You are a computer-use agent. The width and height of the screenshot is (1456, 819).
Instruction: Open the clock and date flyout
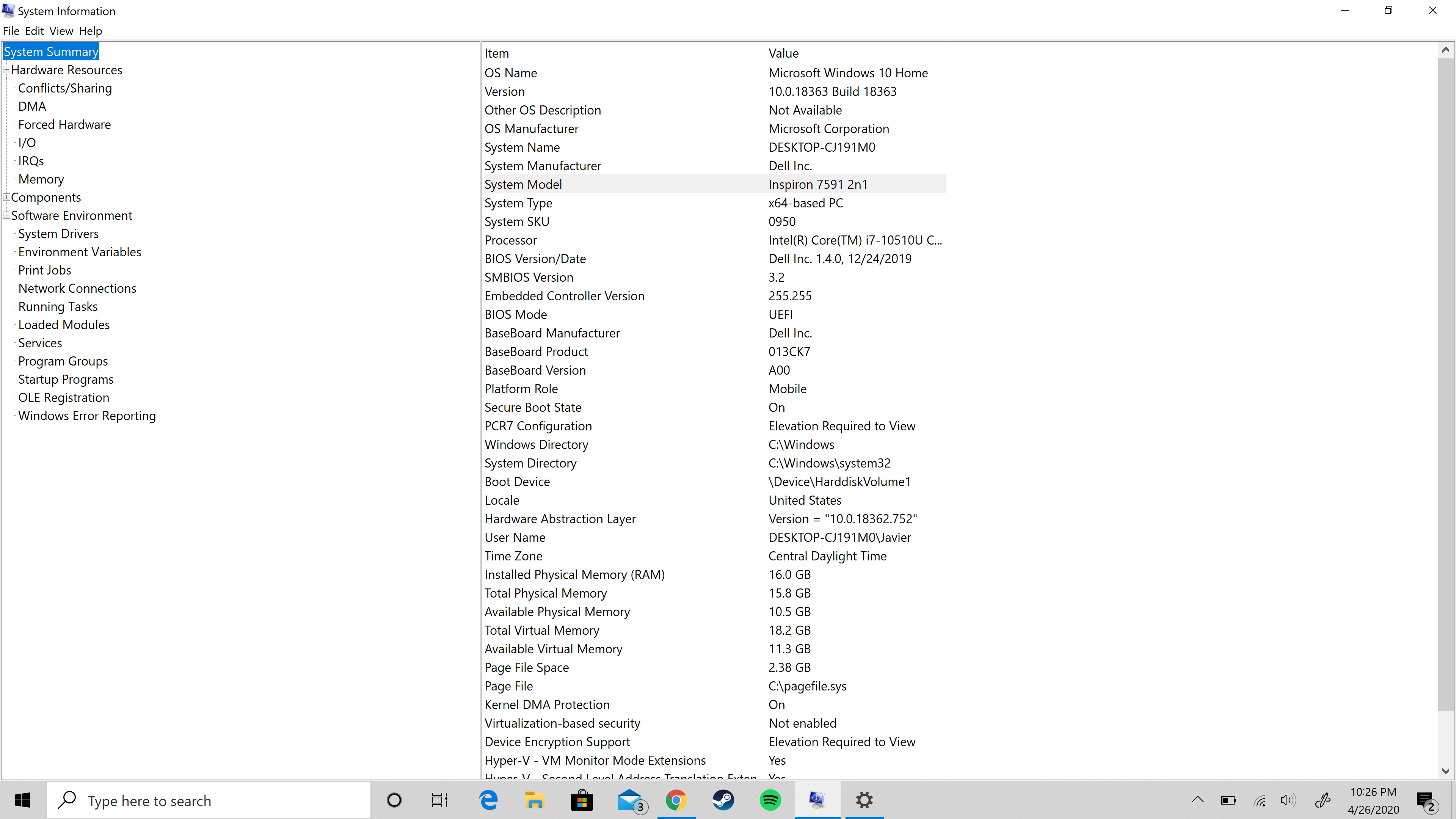point(1373,800)
